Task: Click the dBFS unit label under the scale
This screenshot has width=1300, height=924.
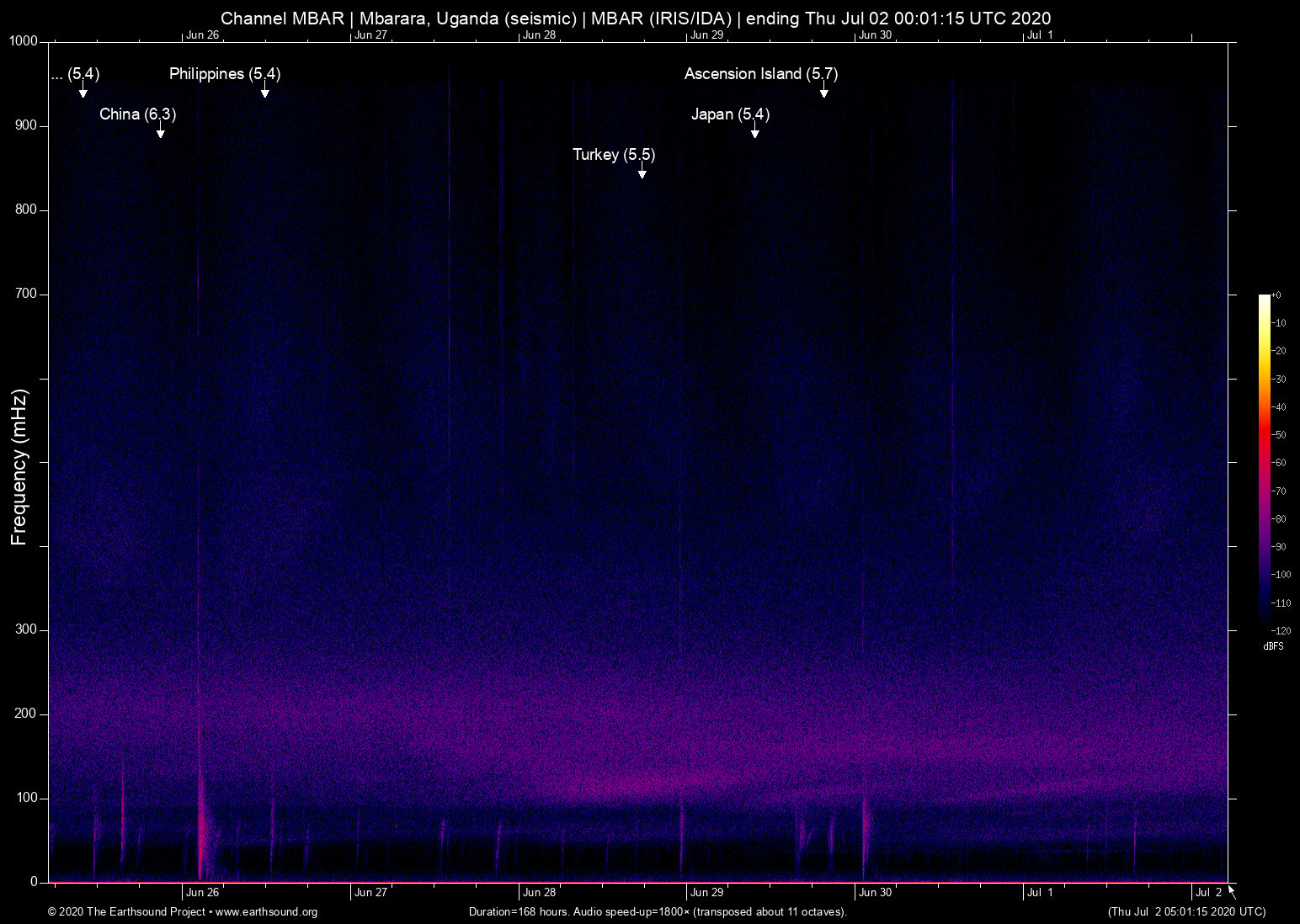Action: click(1273, 647)
